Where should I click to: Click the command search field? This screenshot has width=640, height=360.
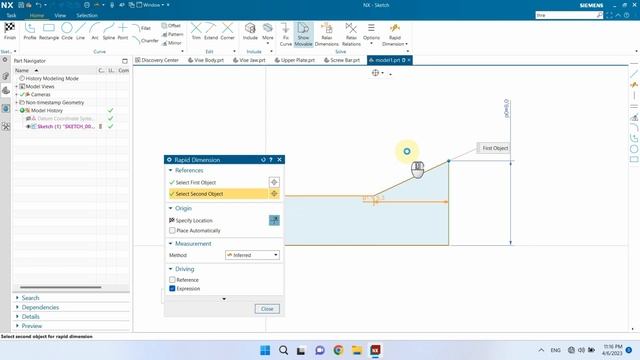565,15
